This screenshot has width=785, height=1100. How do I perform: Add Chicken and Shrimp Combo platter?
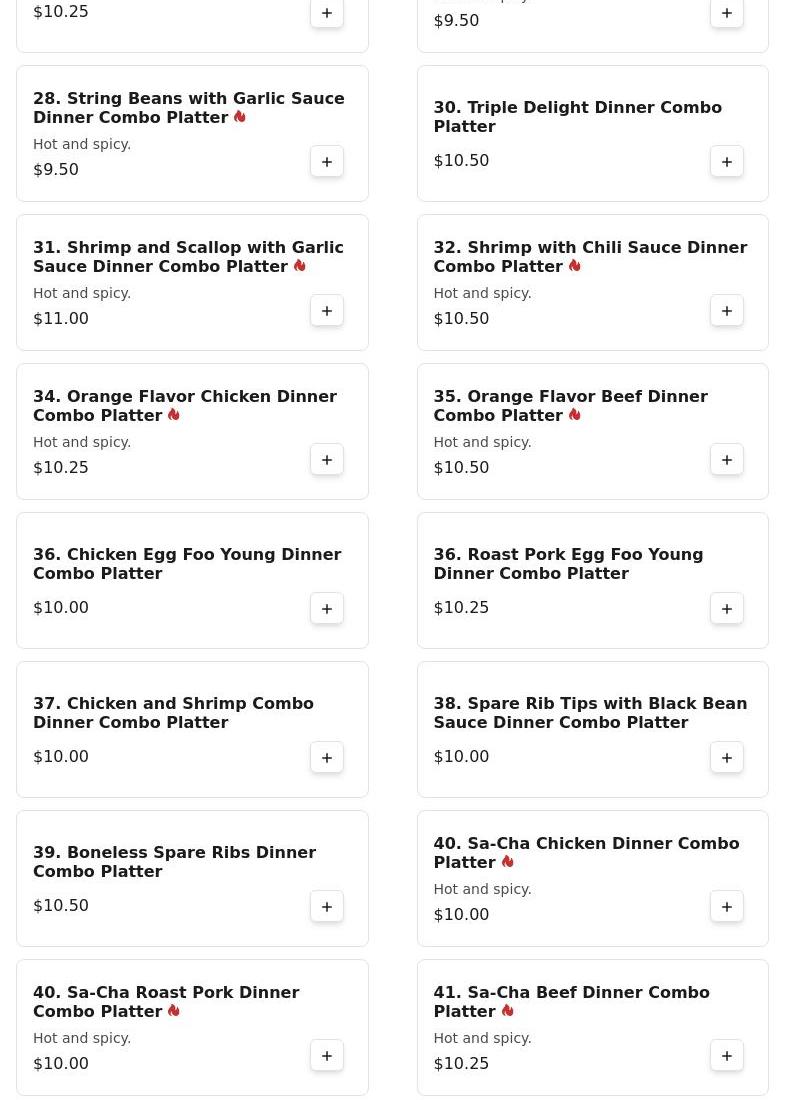327,758
